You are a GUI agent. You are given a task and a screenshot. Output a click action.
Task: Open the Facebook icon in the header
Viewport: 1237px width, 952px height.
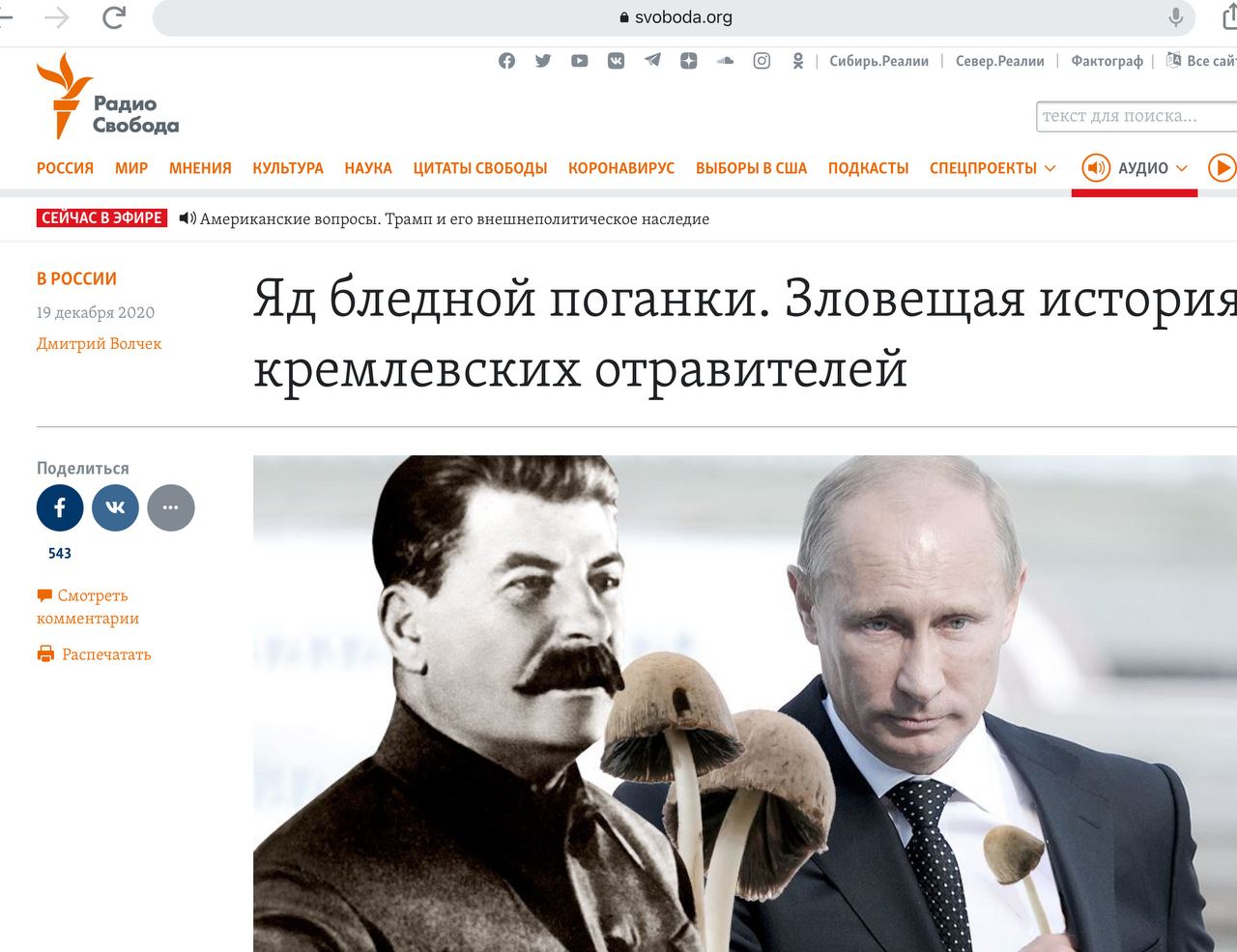pyautogui.click(x=506, y=61)
